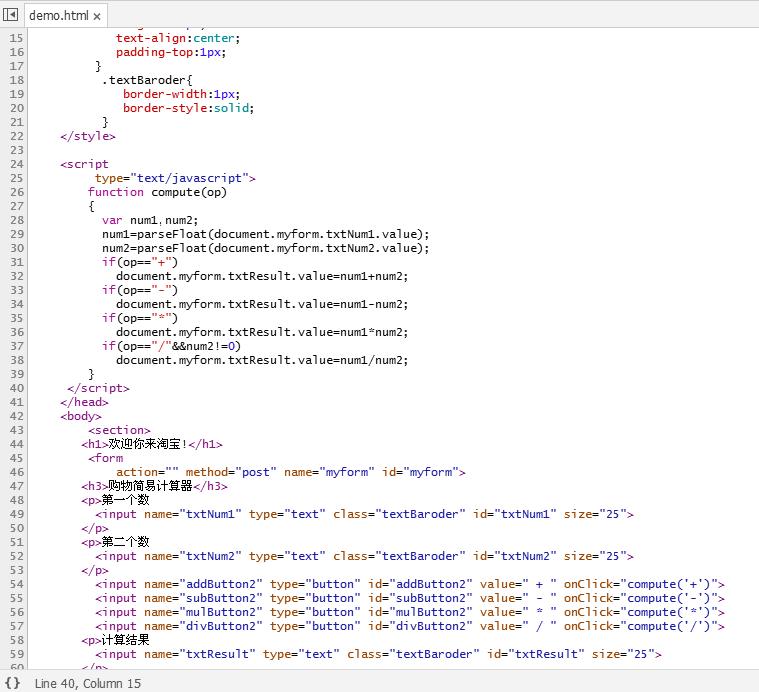Click the closing </head> tag
This screenshot has height=692, width=759.
(x=84, y=402)
